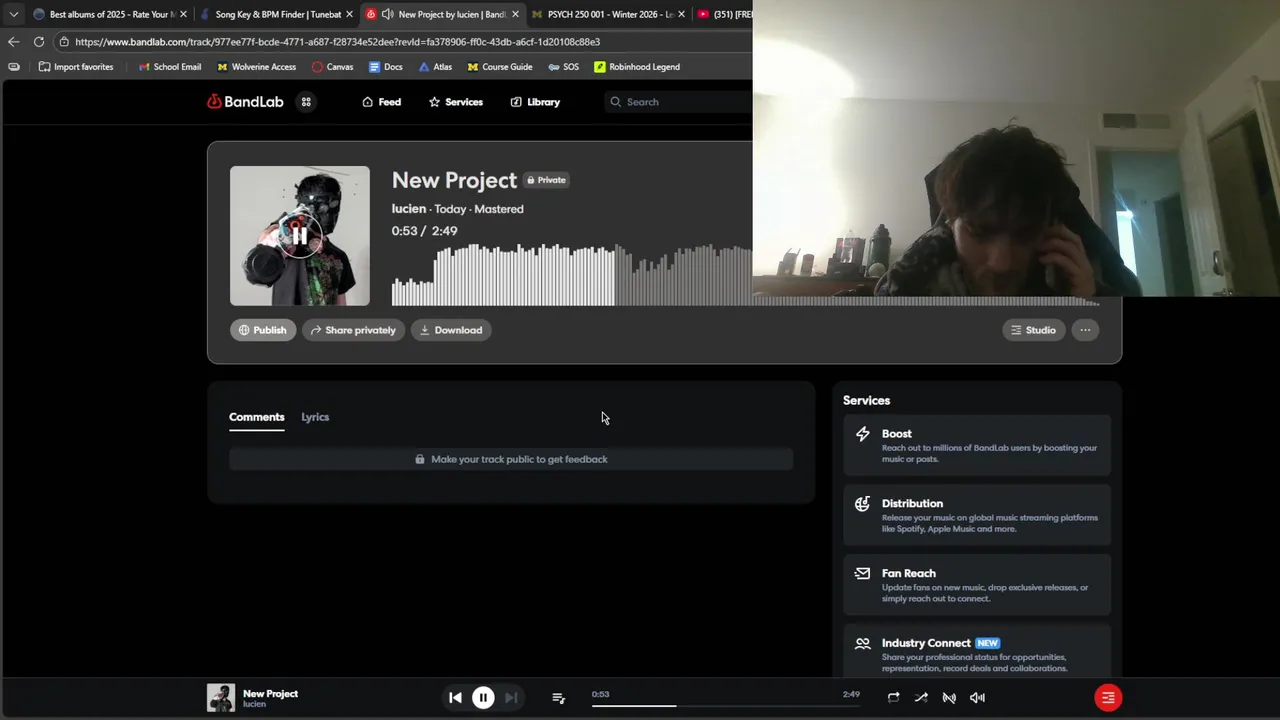The width and height of the screenshot is (1280, 720).
Task: Go to the Feed page
Action: (381, 102)
